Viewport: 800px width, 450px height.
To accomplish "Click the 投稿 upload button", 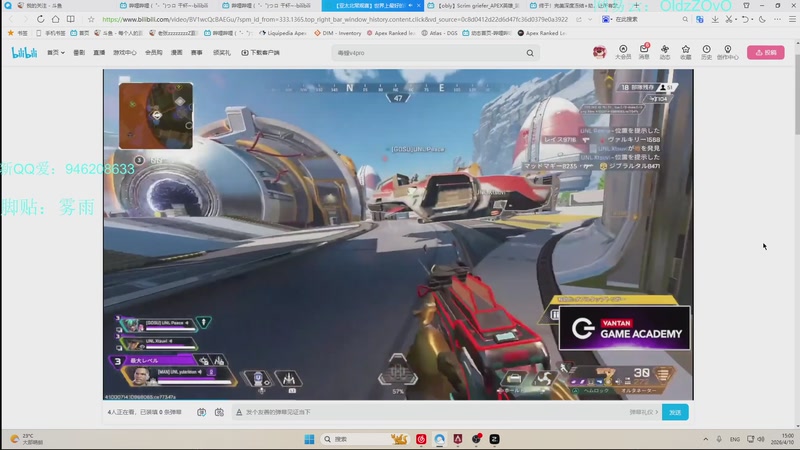I will (x=765, y=53).
